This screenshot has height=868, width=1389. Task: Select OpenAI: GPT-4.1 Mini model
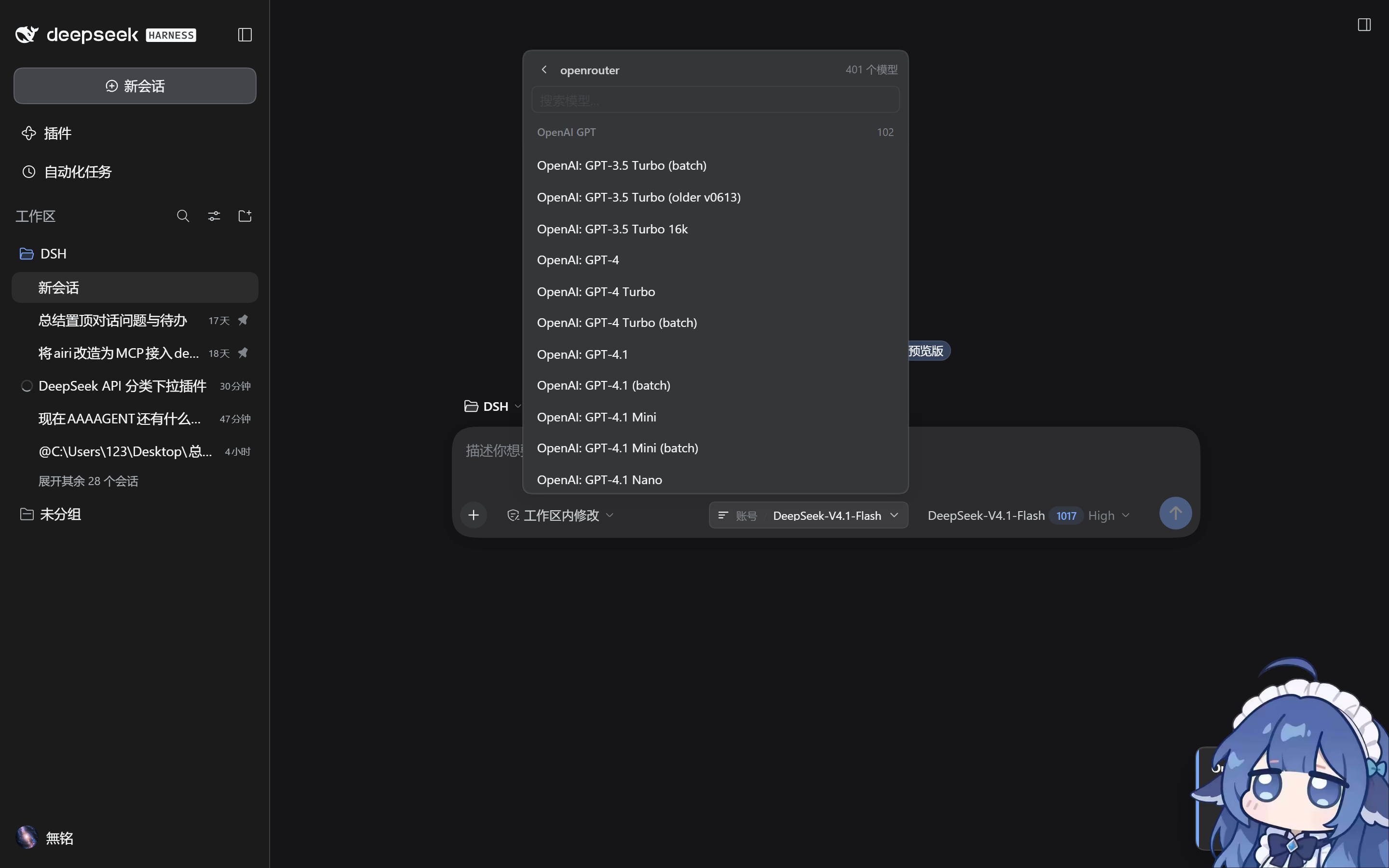[715, 417]
